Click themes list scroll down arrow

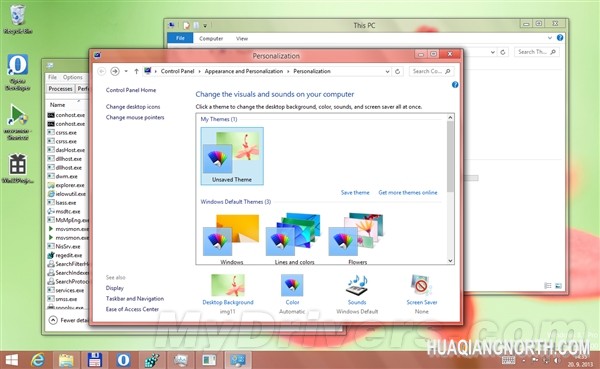click(450, 261)
